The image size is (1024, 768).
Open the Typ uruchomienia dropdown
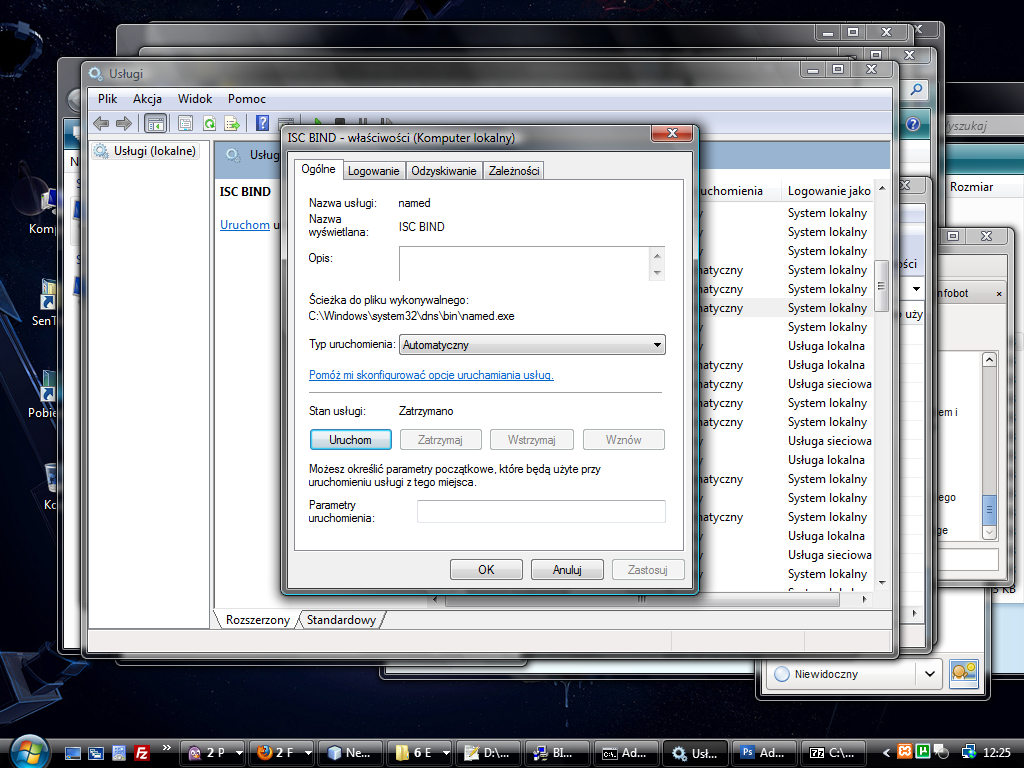[x=532, y=345]
